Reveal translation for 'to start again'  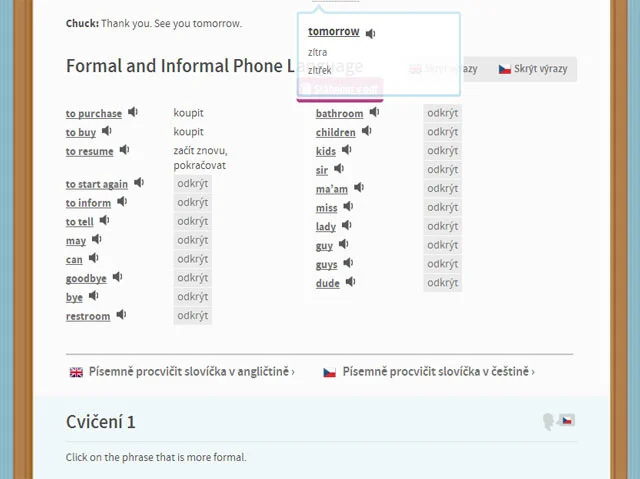pyautogui.click(x=193, y=184)
